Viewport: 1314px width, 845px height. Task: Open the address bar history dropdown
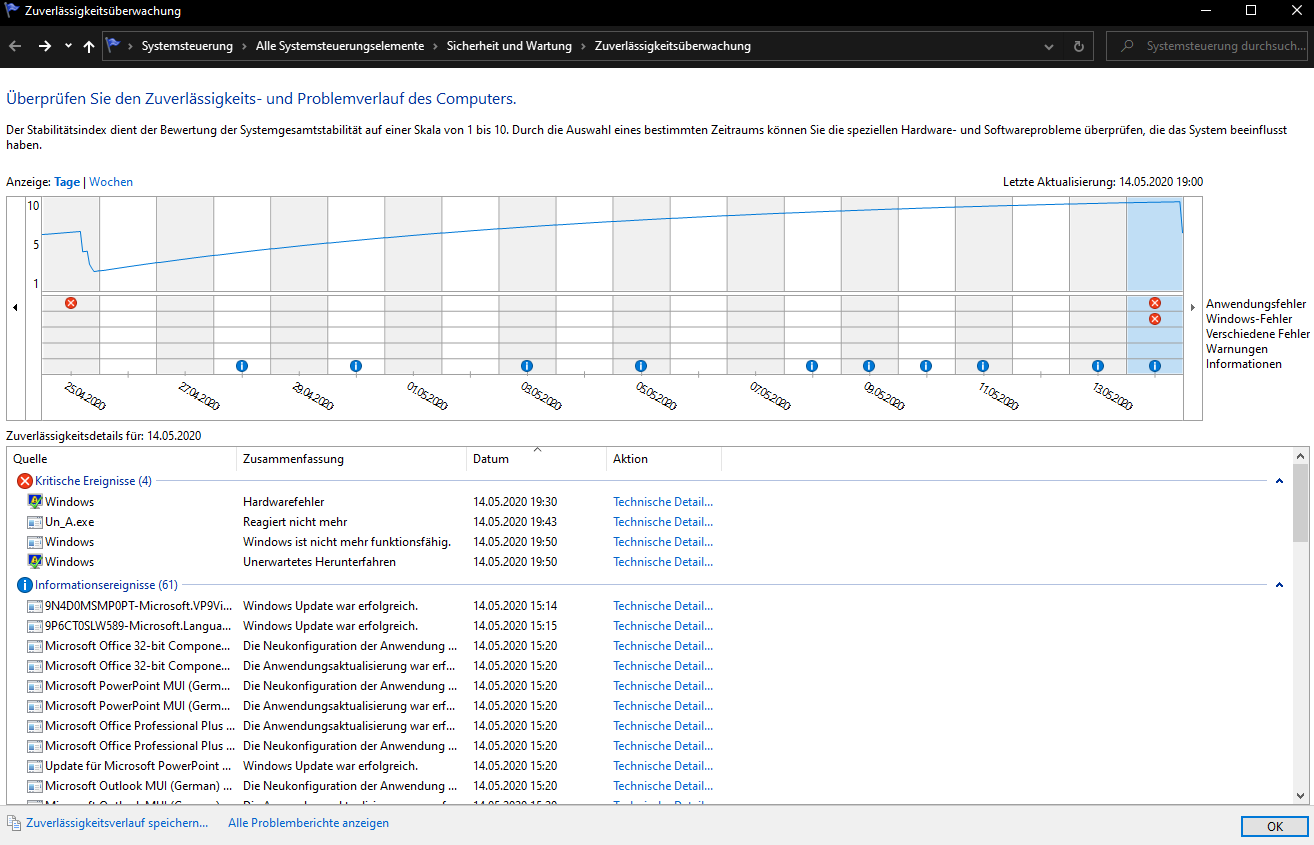(1048, 46)
